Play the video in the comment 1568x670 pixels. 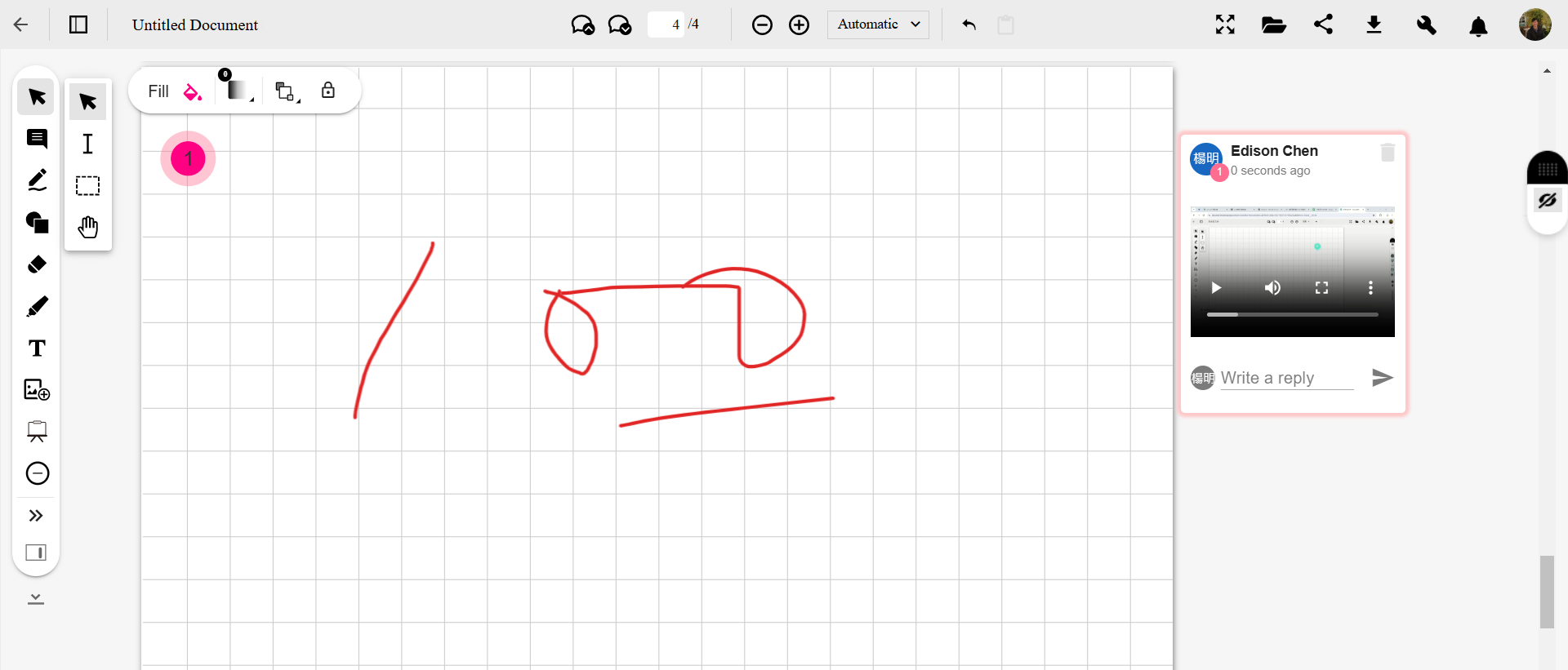(1216, 287)
